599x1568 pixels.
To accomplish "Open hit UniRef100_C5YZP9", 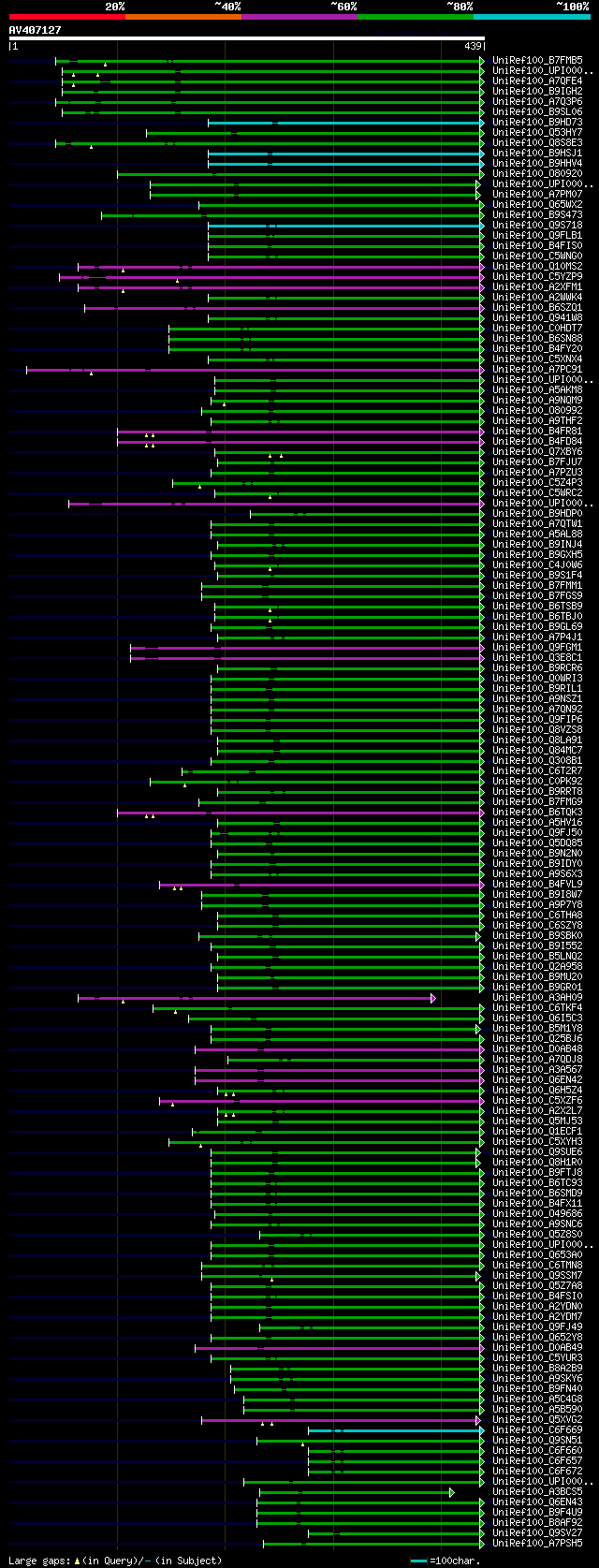I will 537,276.
